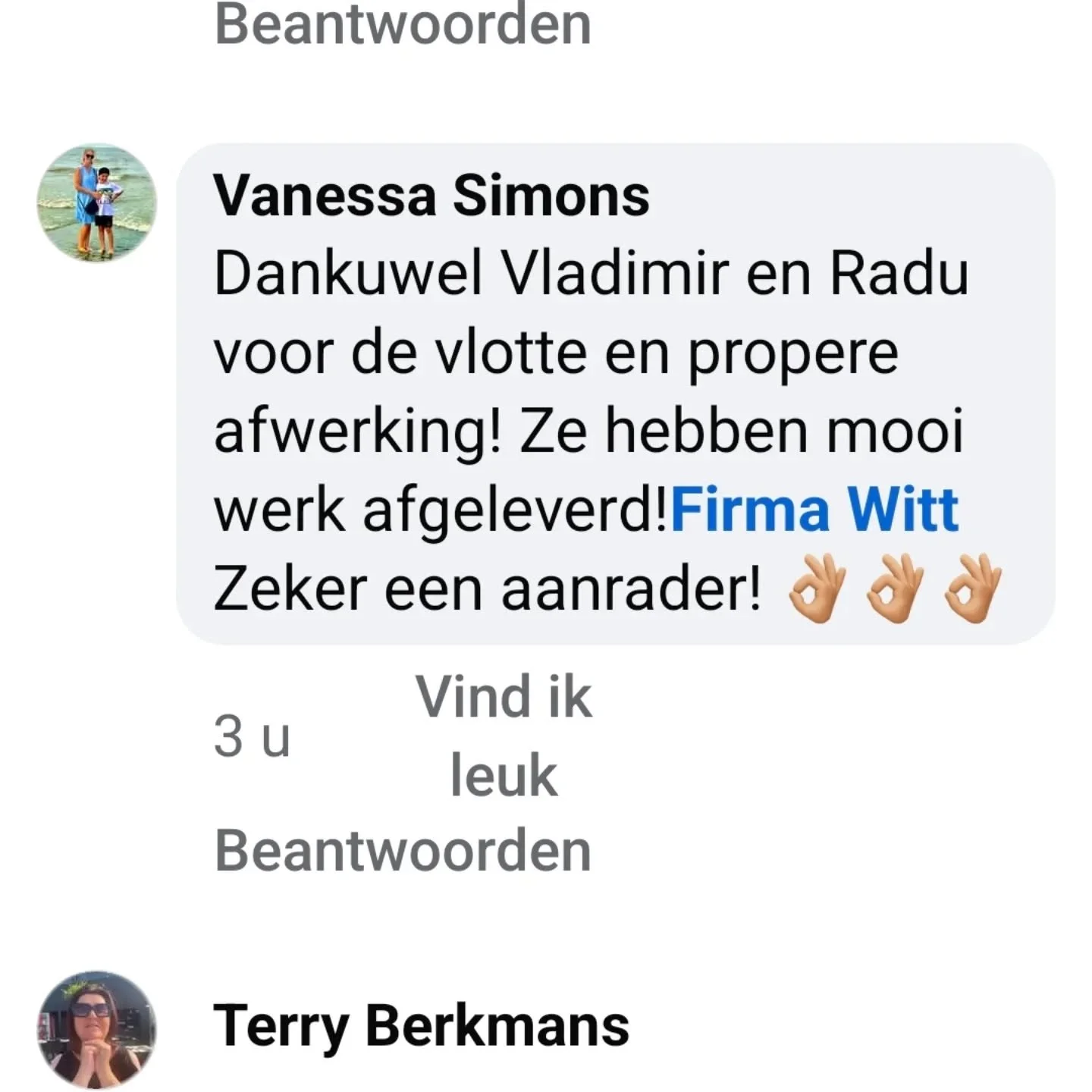Click the word Dankuwel in the comment
The height and width of the screenshot is (1092, 1092).
(x=348, y=274)
